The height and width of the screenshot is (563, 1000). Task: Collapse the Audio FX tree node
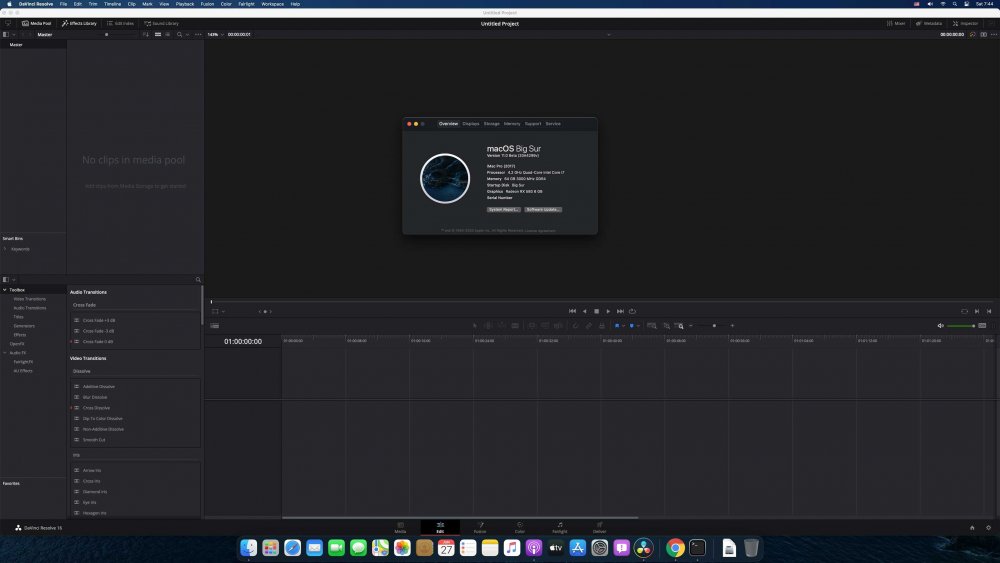point(4,353)
